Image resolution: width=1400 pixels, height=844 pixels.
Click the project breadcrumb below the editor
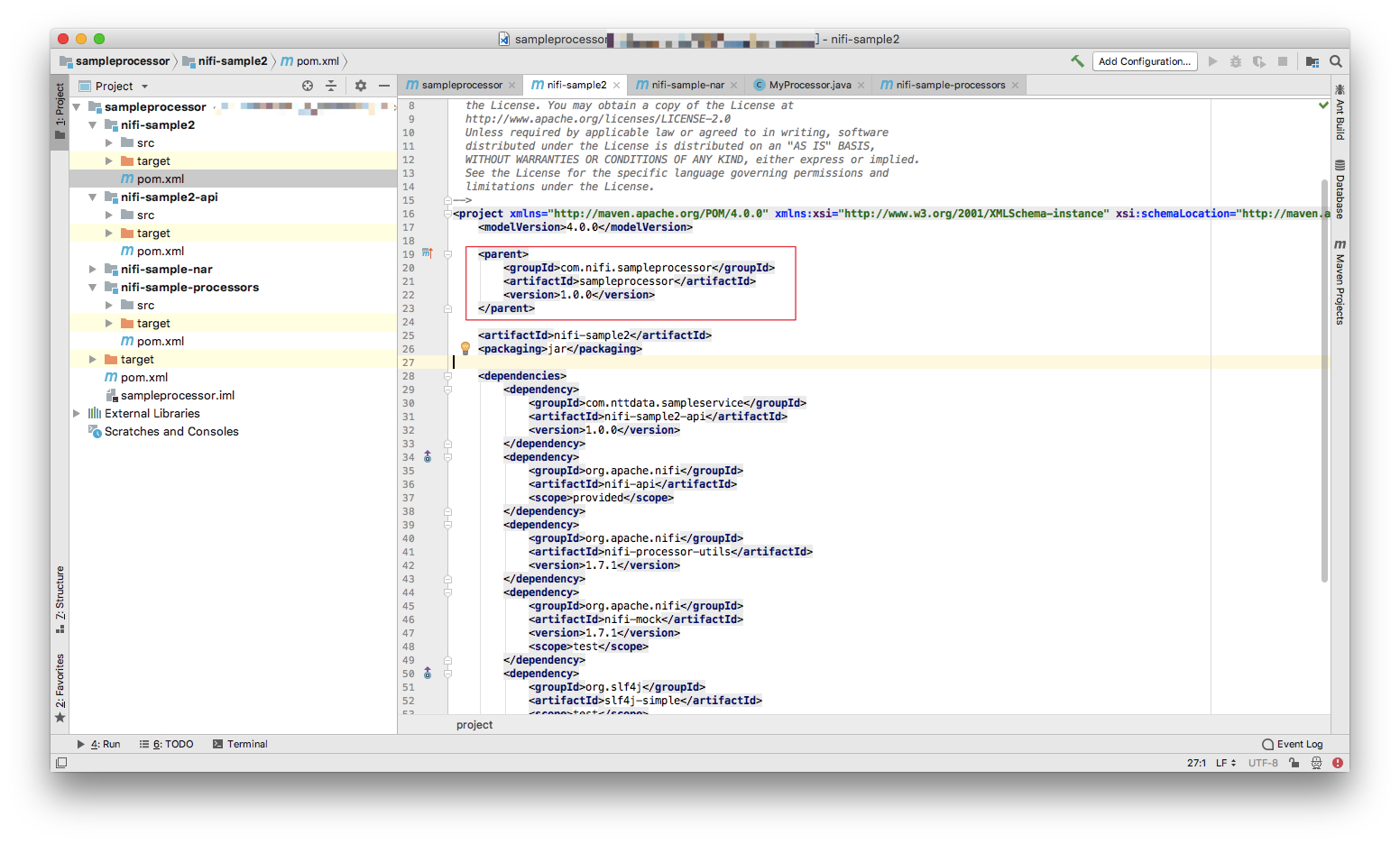474,725
